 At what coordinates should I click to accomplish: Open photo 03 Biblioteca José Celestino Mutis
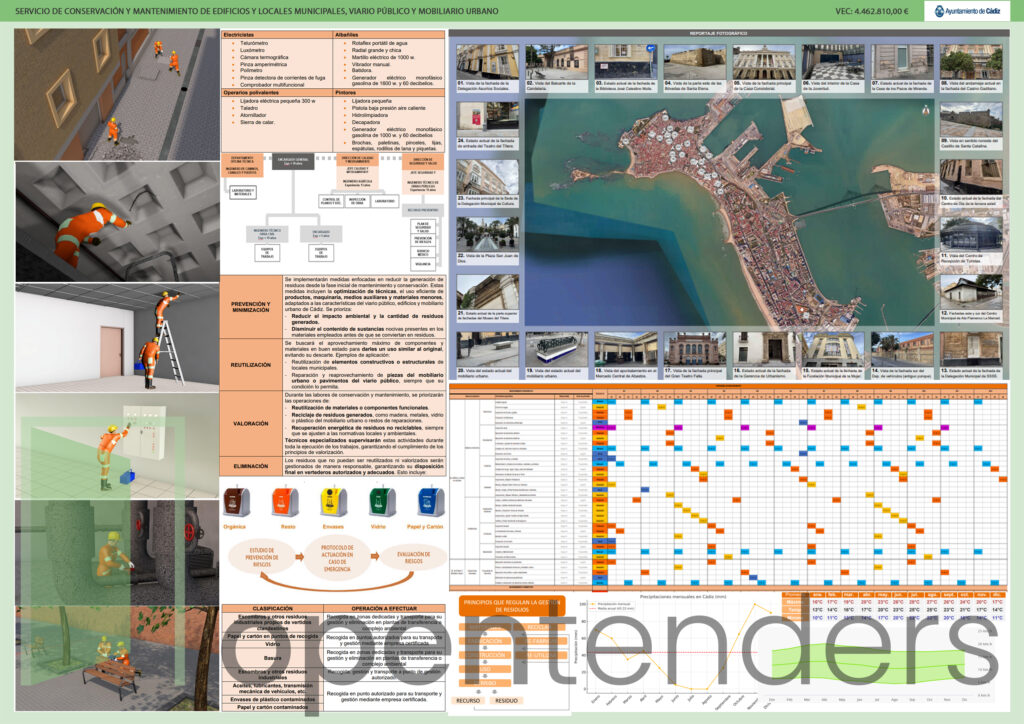[x=626, y=62]
